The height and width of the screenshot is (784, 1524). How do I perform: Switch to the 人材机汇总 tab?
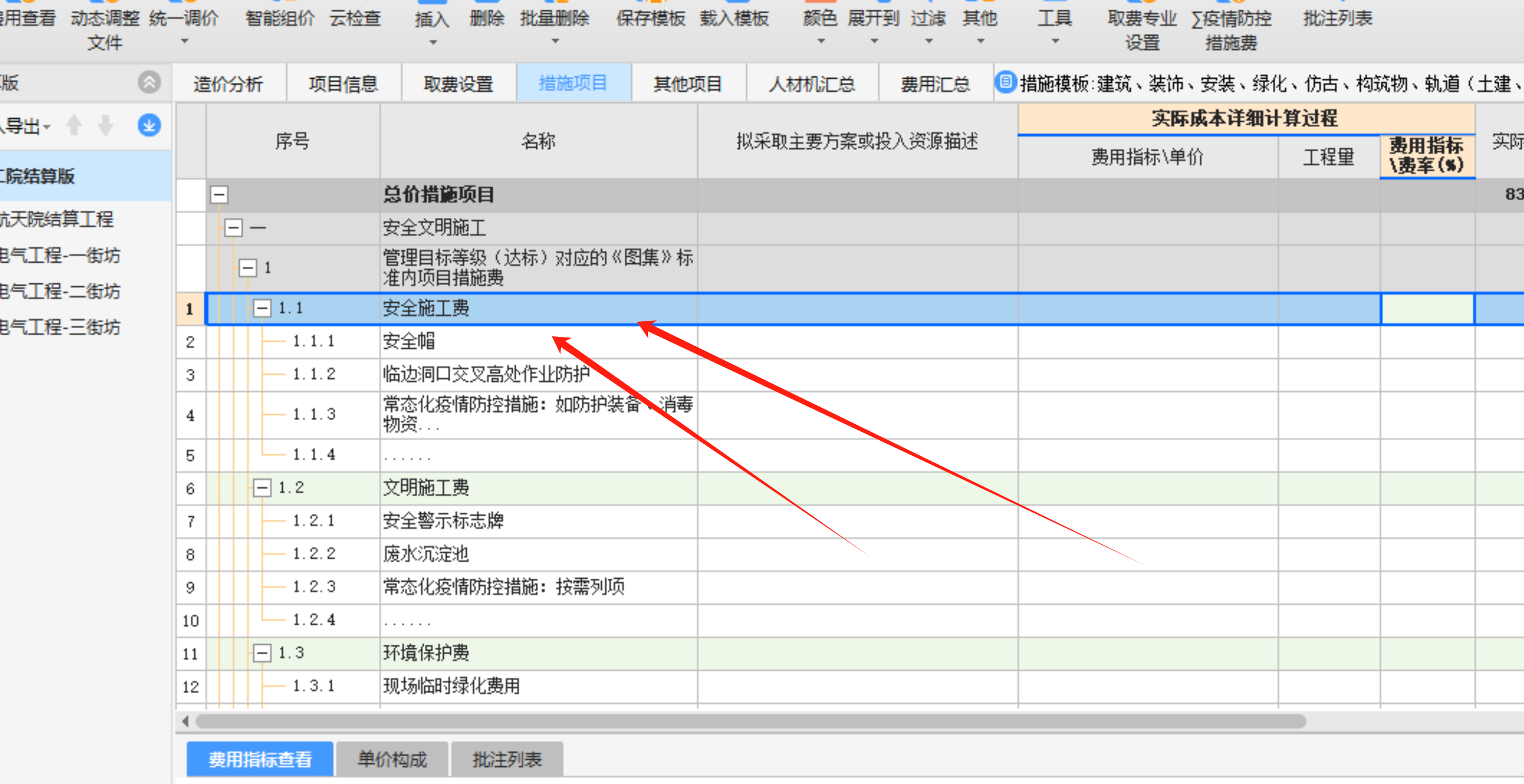[x=812, y=83]
